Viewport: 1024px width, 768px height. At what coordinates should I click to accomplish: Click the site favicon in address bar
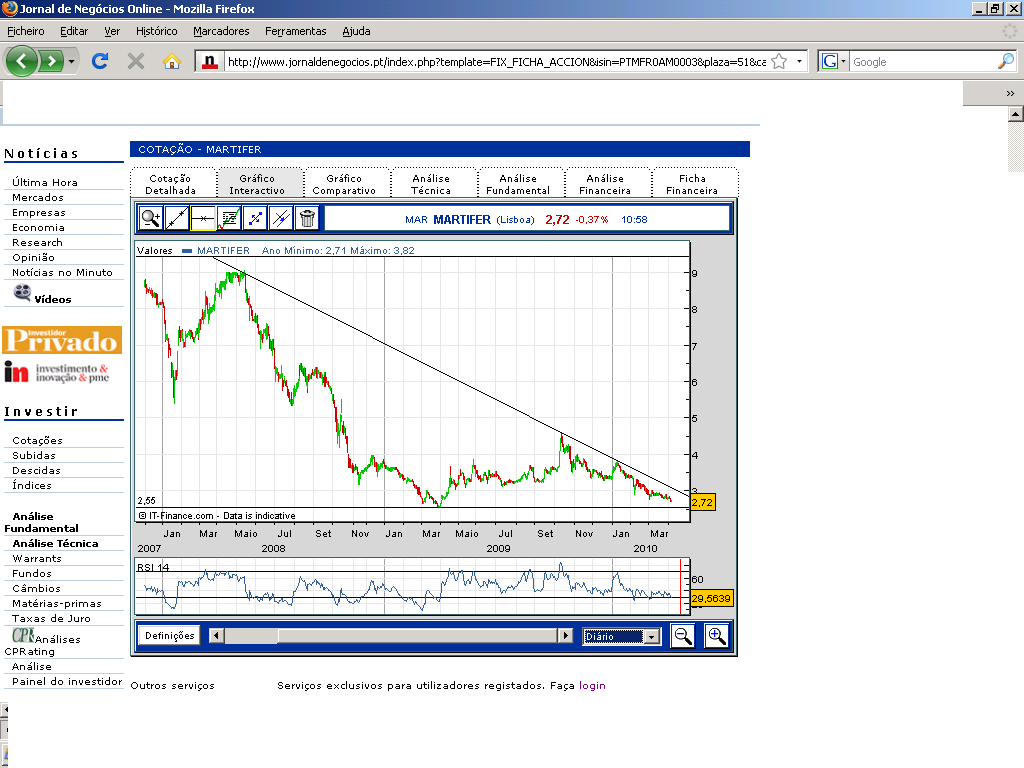click(x=210, y=61)
